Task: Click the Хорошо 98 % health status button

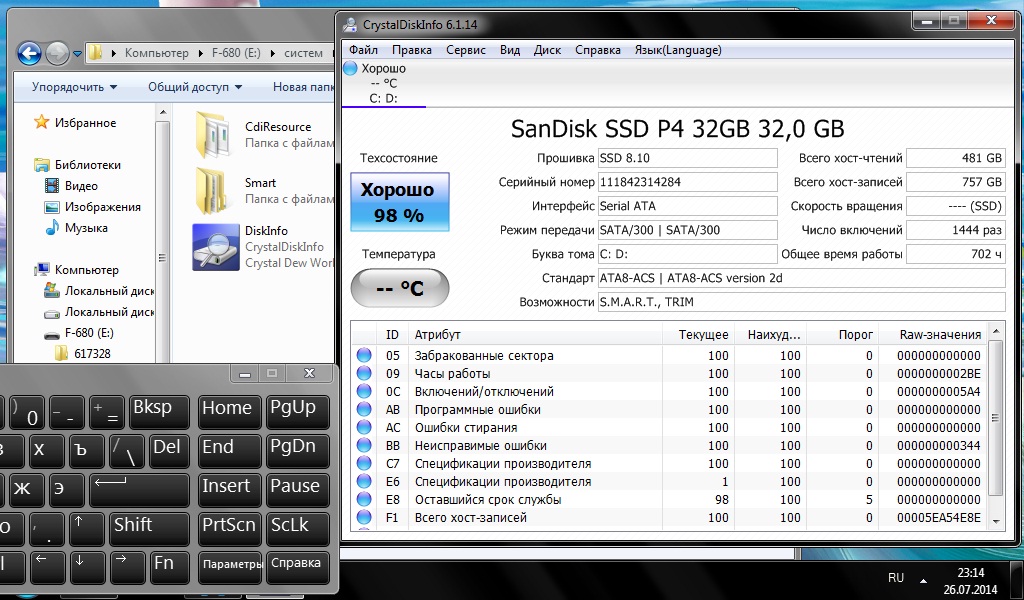Action: click(399, 202)
